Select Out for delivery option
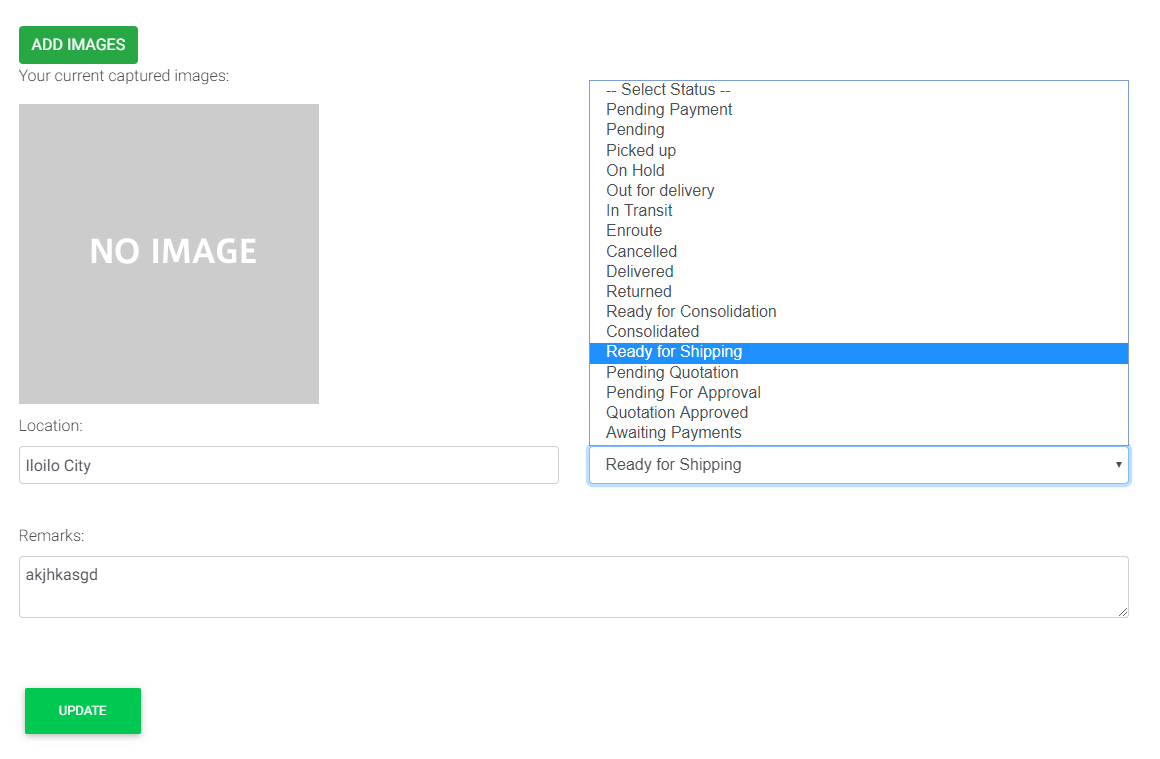Image resolution: width=1160 pixels, height=759 pixels. tap(859, 190)
